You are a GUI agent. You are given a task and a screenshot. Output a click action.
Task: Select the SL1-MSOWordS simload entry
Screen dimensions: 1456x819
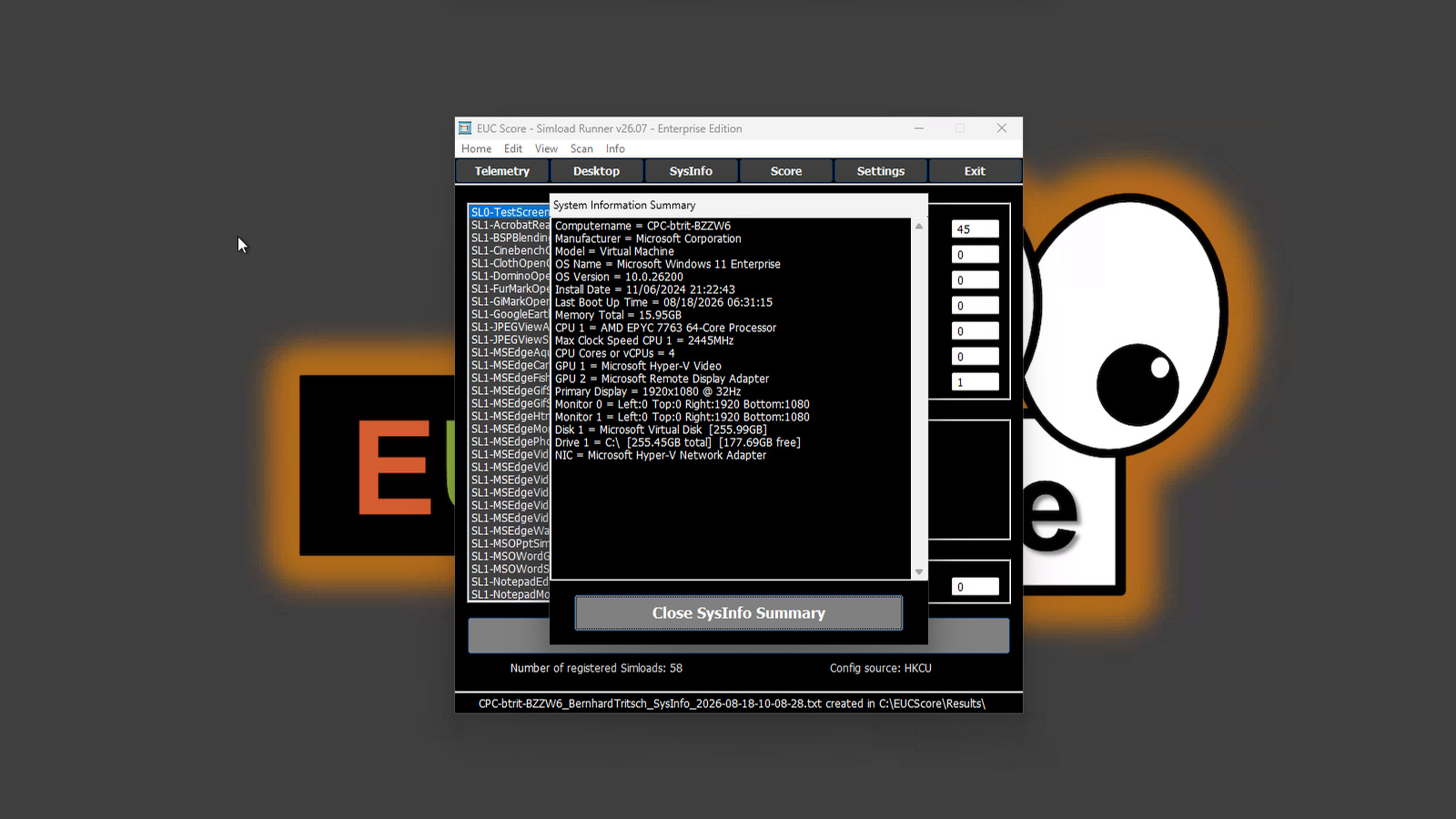tap(510, 569)
